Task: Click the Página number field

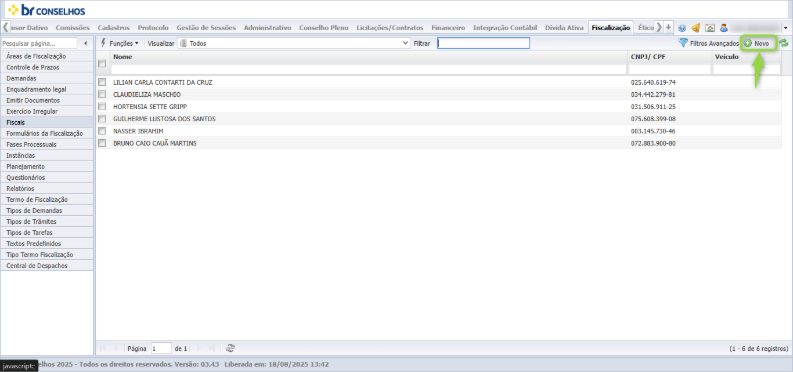Action: tap(161, 348)
